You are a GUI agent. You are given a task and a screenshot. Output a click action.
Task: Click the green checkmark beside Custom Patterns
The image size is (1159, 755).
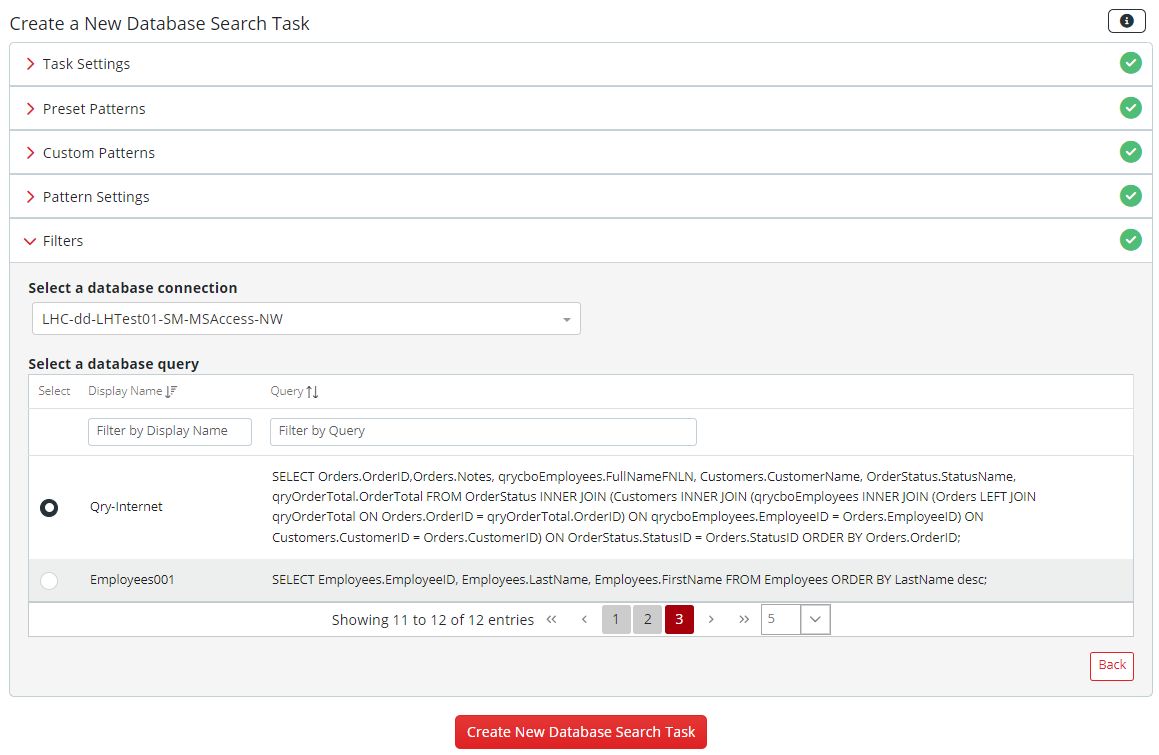[x=1130, y=152]
